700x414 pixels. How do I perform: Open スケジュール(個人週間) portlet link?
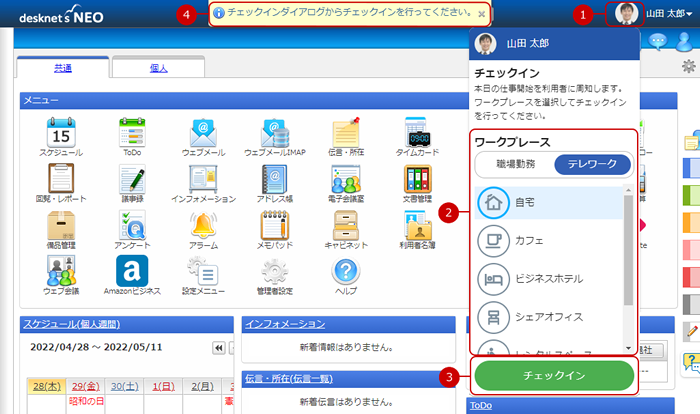coord(71,324)
